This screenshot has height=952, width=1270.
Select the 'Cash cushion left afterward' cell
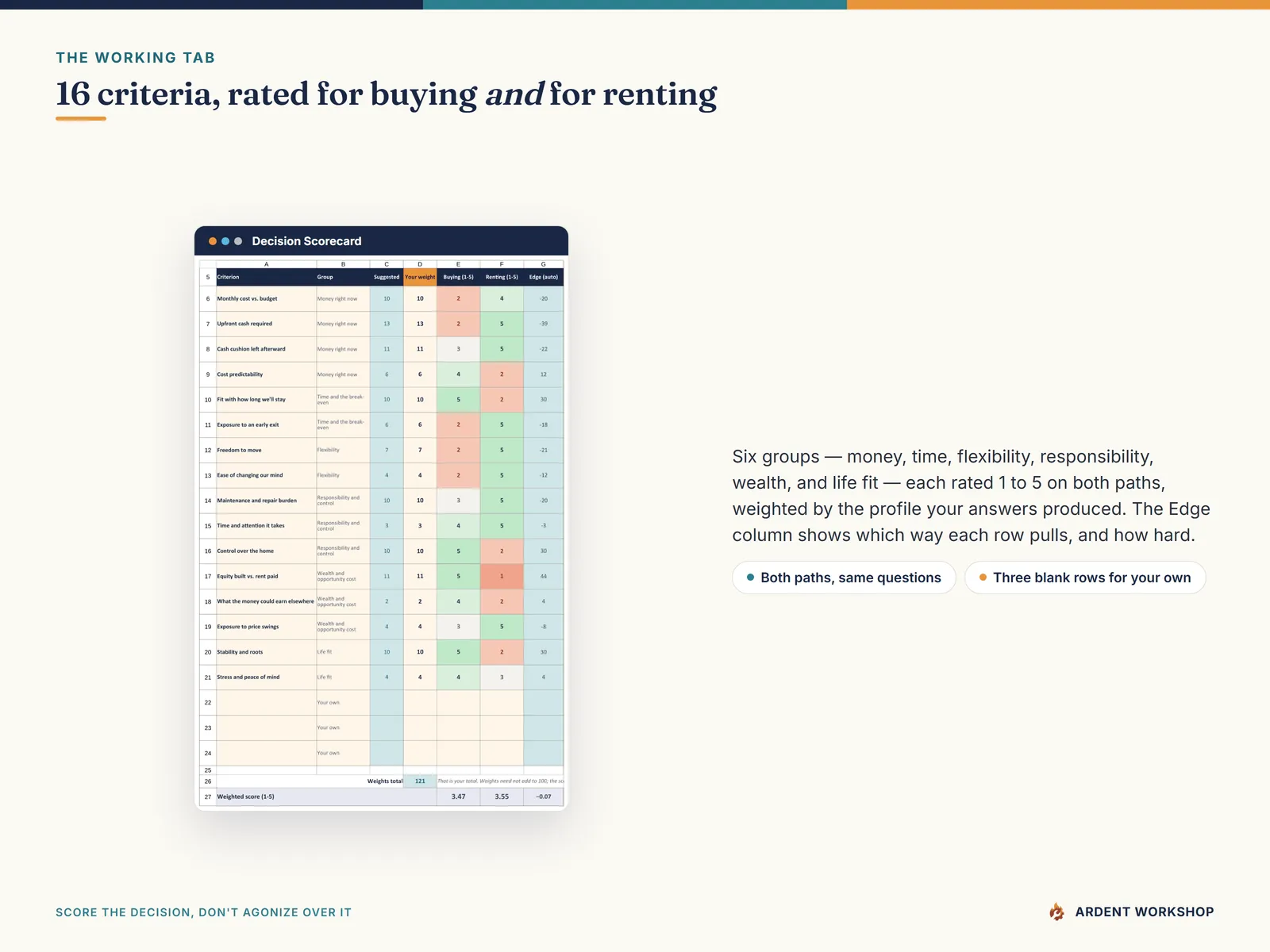tap(266, 349)
